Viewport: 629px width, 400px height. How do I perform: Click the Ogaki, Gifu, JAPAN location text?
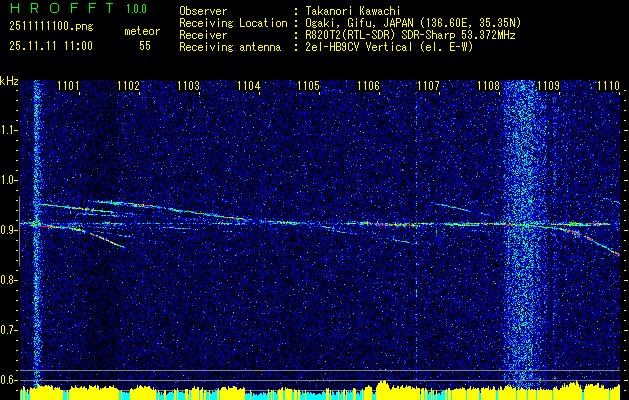413,23
